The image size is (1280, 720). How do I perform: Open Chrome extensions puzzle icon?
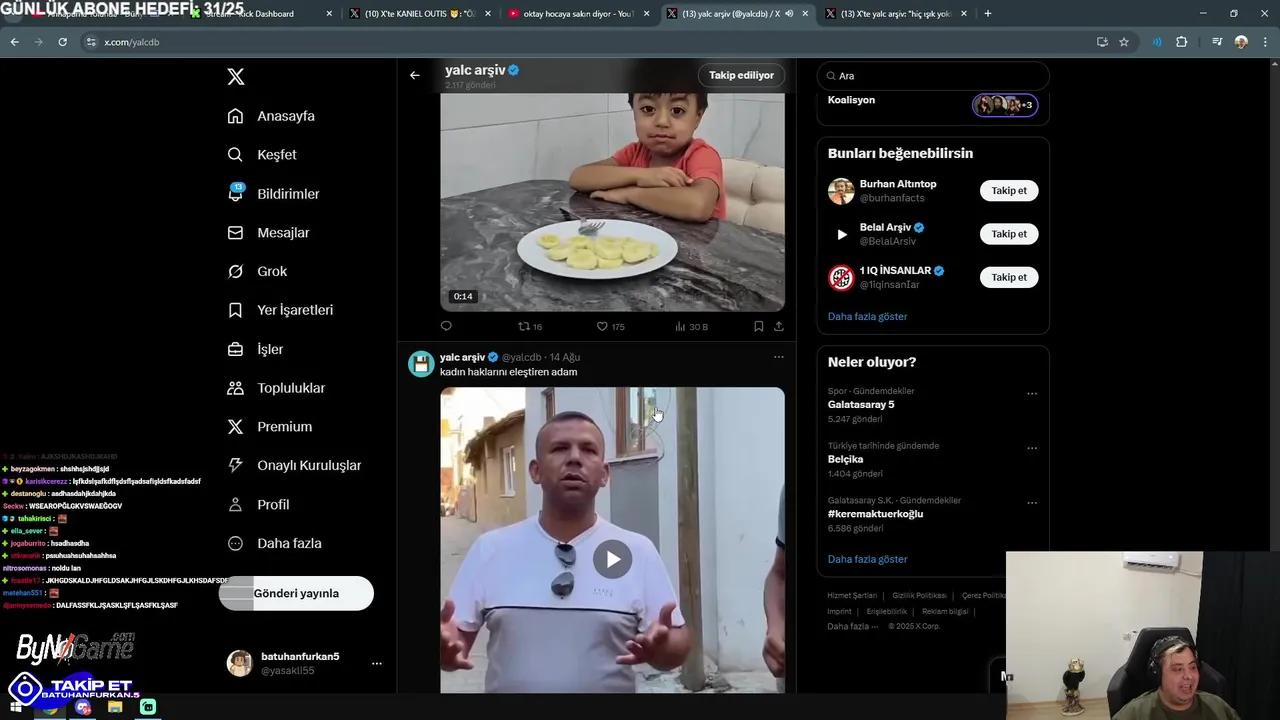(1182, 42)
